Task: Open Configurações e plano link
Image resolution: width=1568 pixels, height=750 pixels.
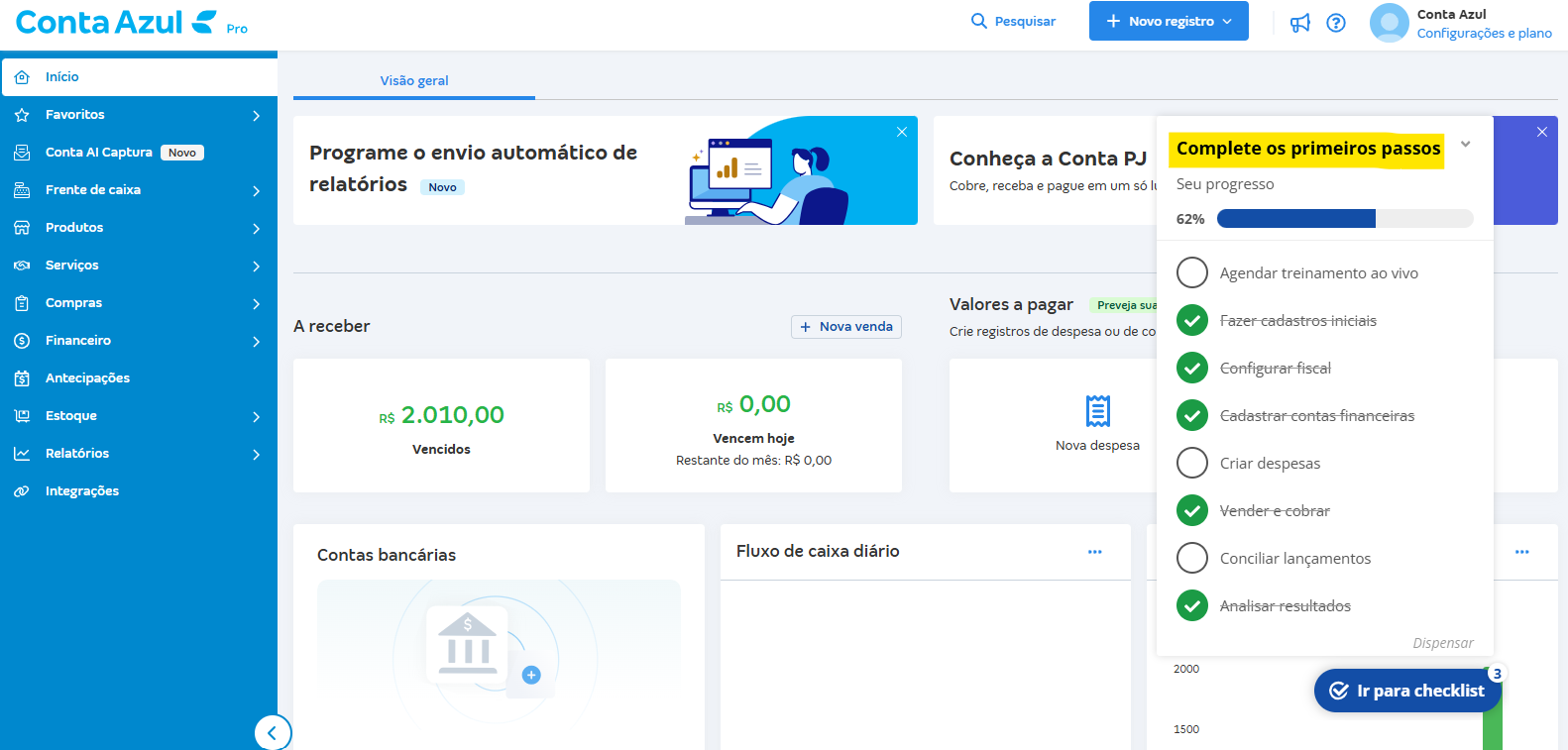Action: [1485, 33]
